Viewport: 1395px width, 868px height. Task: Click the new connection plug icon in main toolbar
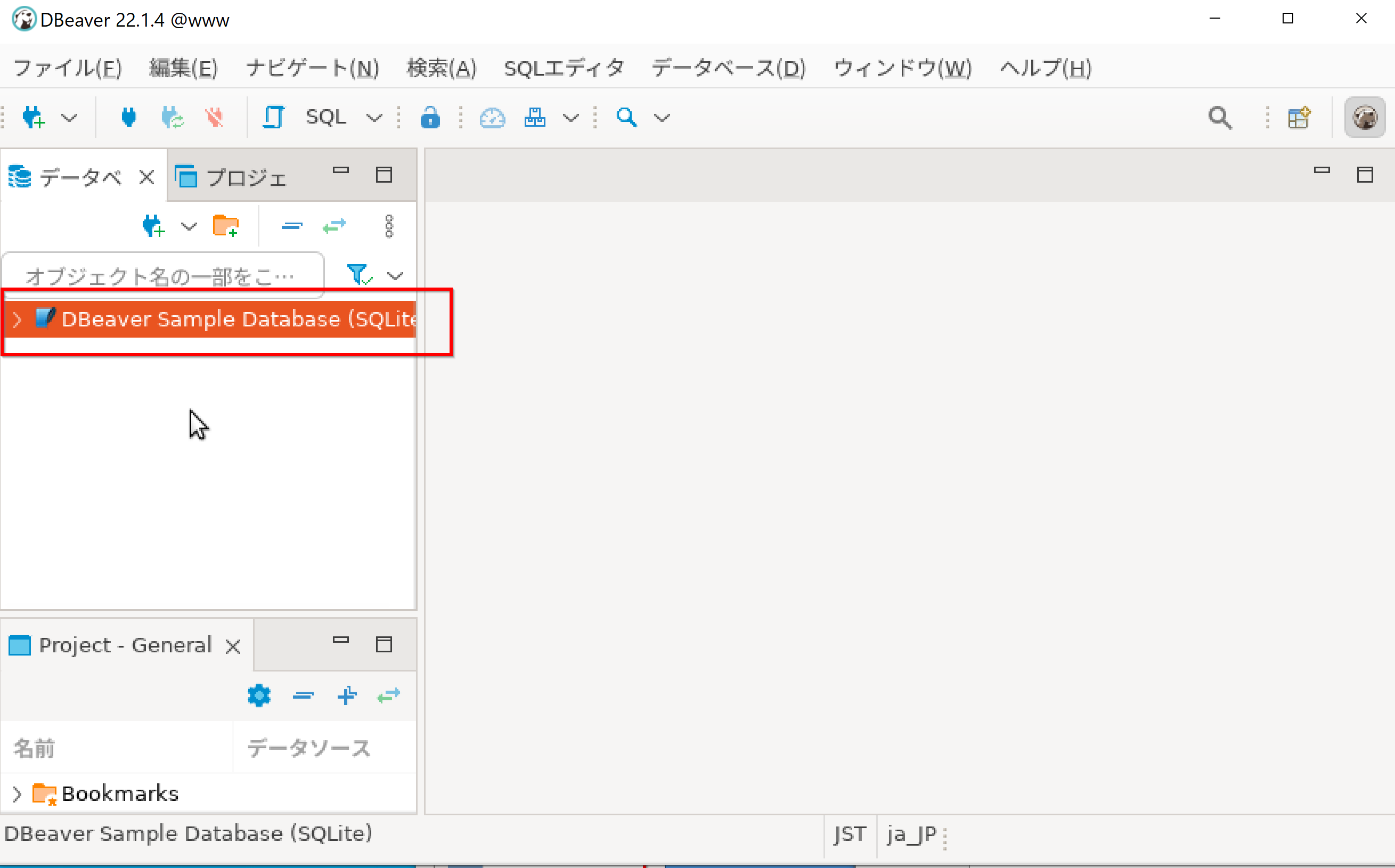coord(34,117)
